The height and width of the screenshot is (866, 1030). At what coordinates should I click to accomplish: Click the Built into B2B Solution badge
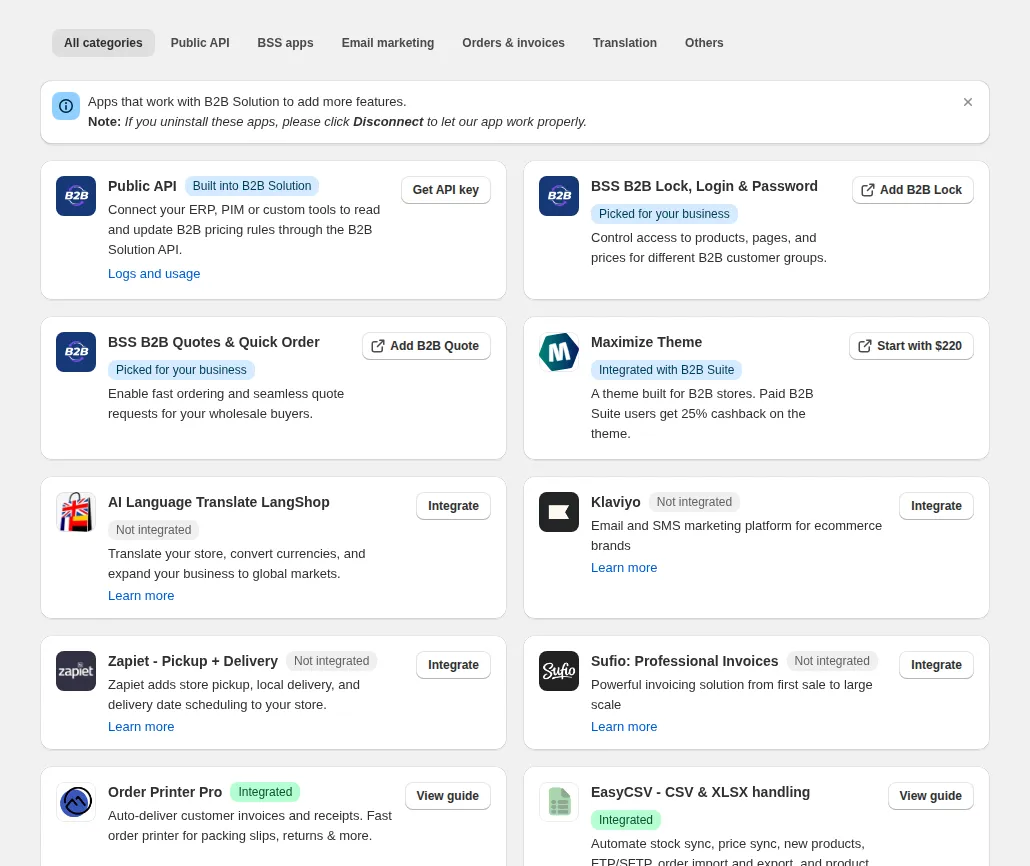pyautogui.click(x=252, y=186)
